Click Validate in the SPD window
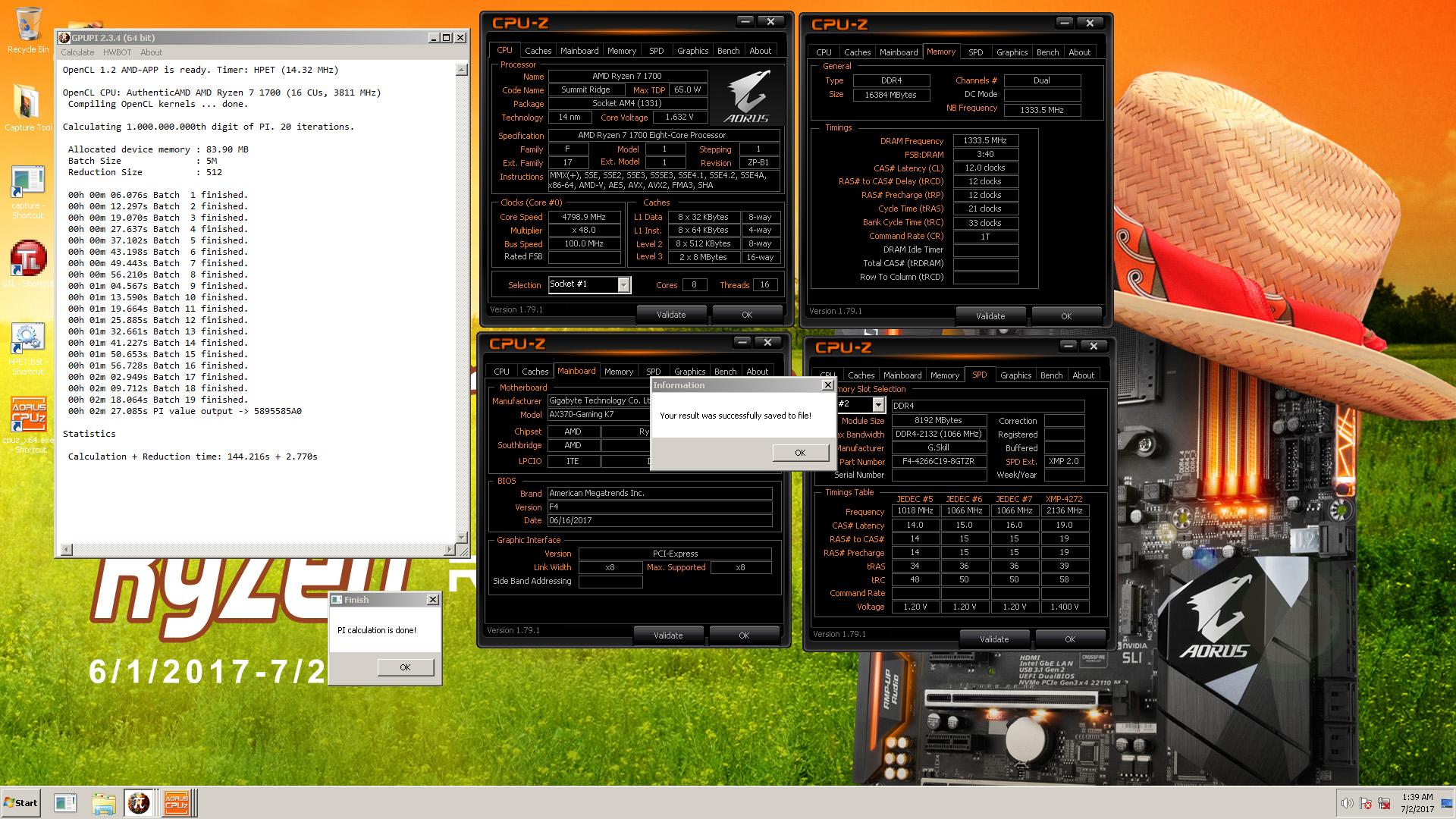The image size is (1456, 819). pyautogui.click(x=994, y=639)
